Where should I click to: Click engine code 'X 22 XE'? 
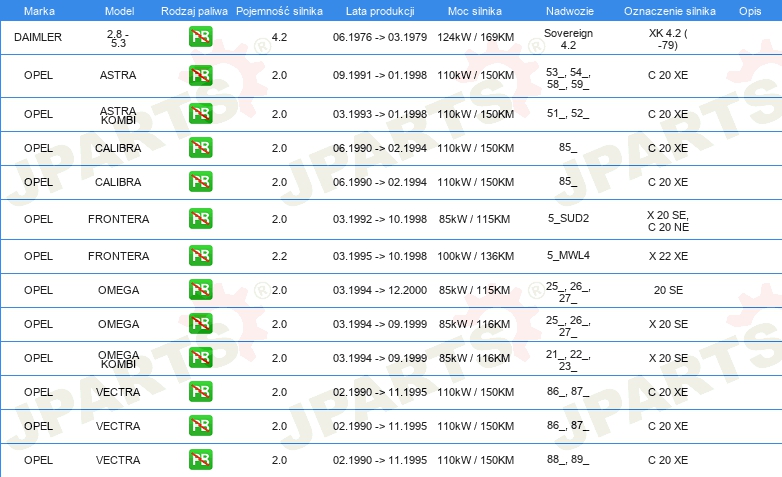[x=668, y=256]
